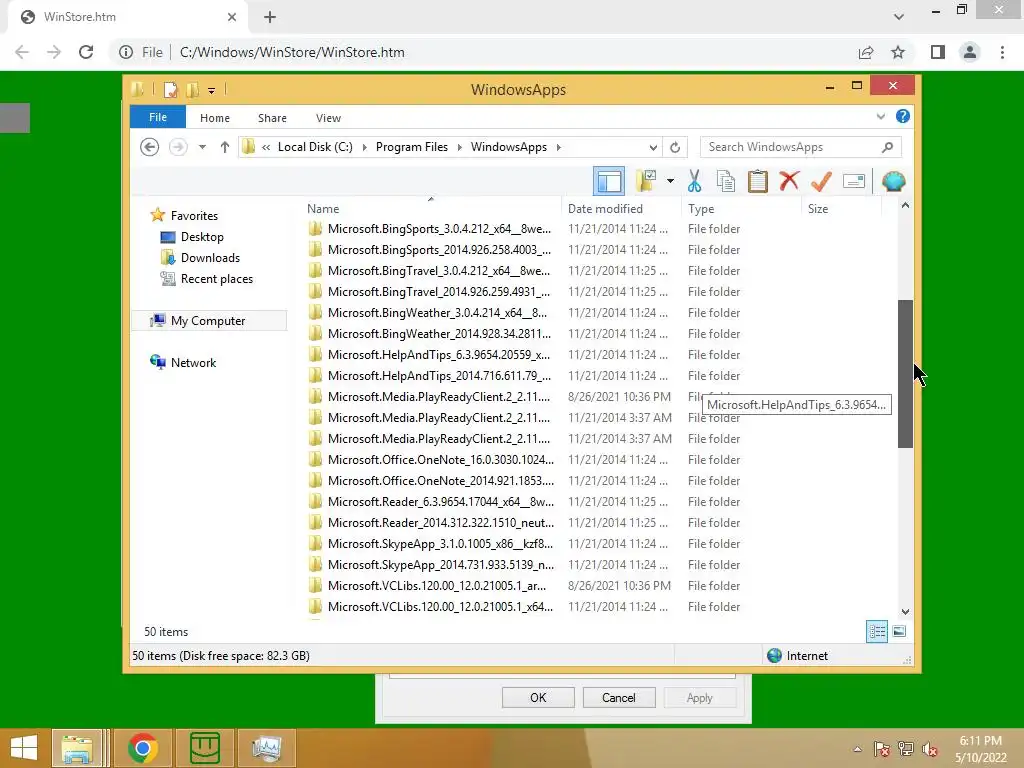Open the Windows Start button

point(24,748)
